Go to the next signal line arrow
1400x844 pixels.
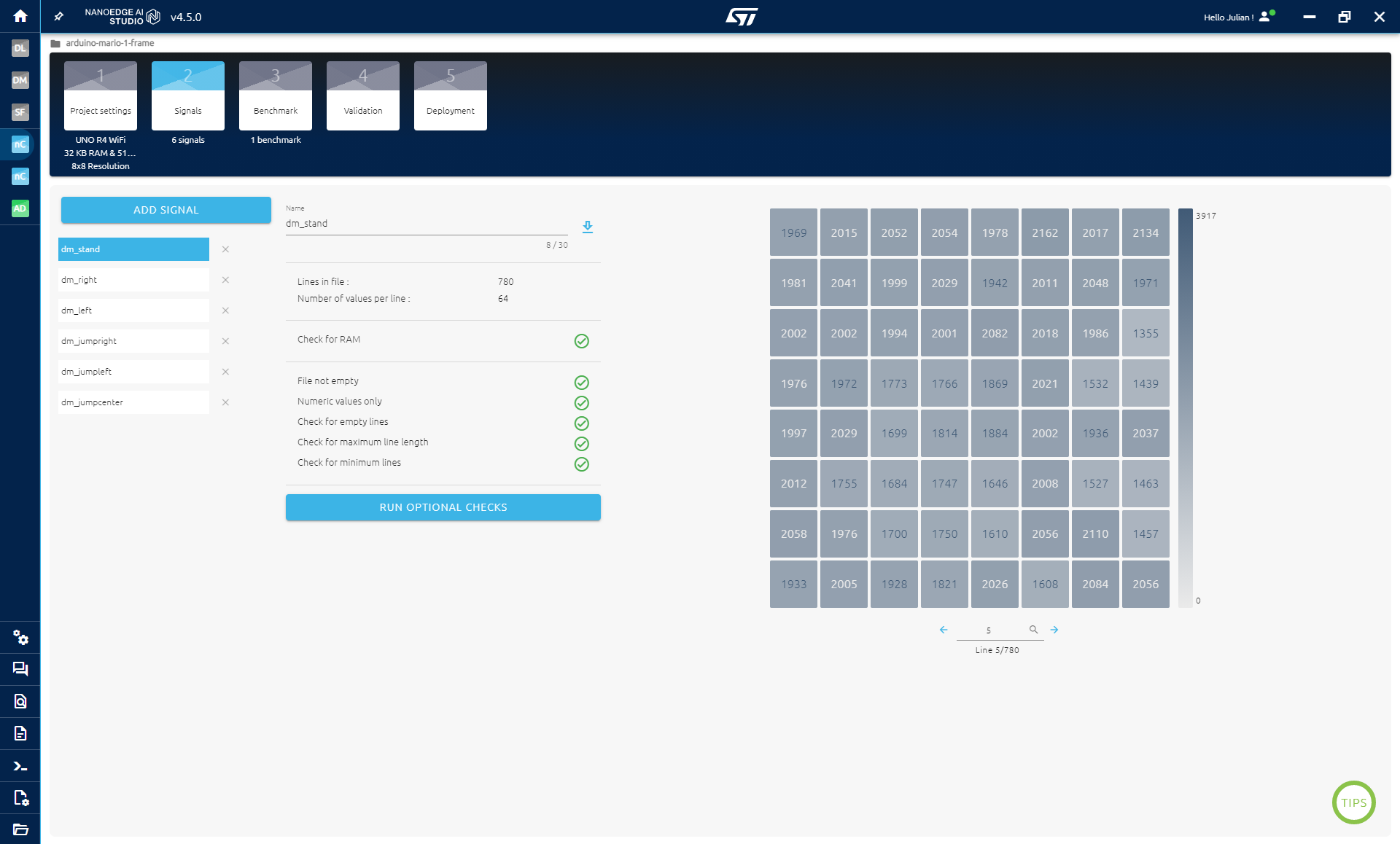(1054, 629)
